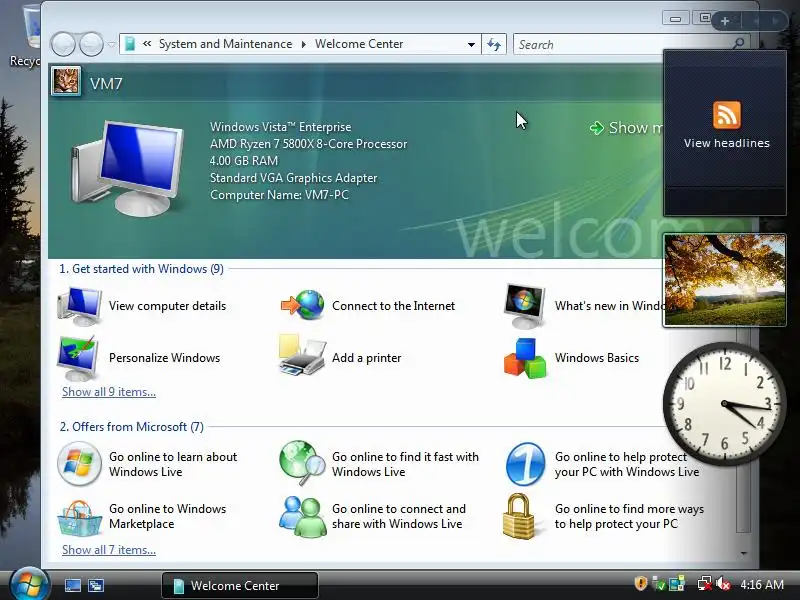Viewport: 800px width, 600px height.
Task: Open View computer details icon
Action: pyautogui.click(x=80, y=306)
